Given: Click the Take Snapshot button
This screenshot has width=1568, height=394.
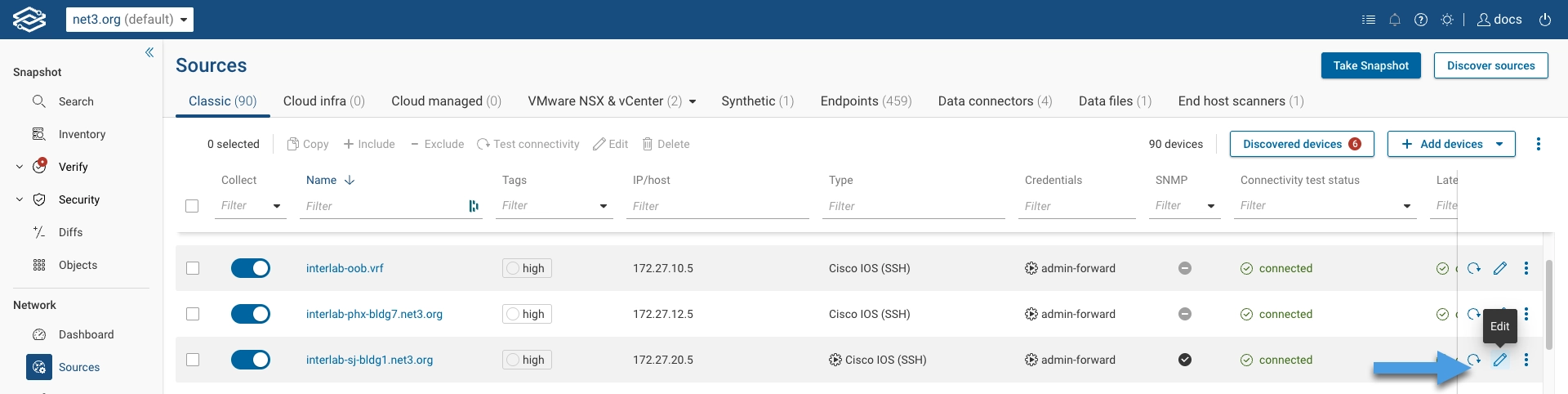Looking at the screenshot, I should [x=1370, y=65].
